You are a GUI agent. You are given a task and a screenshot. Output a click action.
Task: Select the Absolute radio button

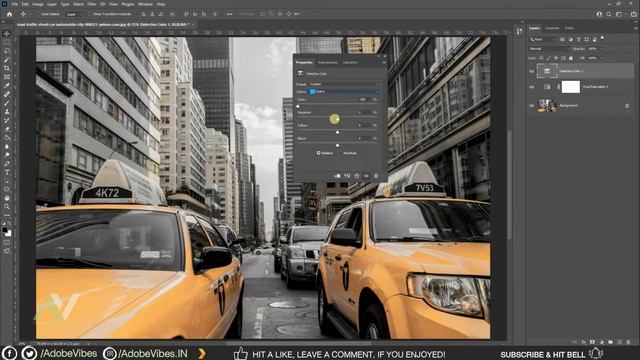click(341, 153)
